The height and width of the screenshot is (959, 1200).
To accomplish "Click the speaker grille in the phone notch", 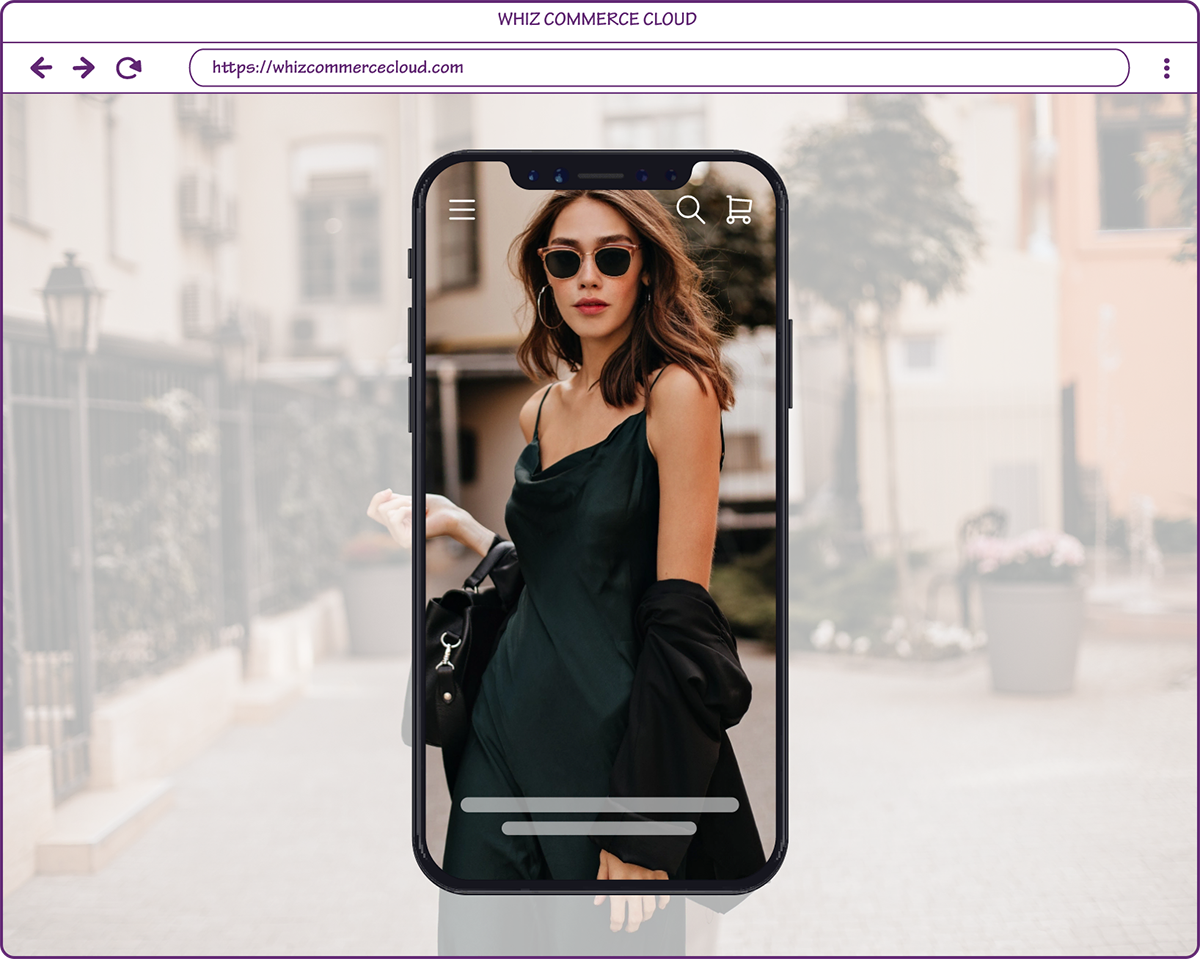I will click(x=600, y=176).
